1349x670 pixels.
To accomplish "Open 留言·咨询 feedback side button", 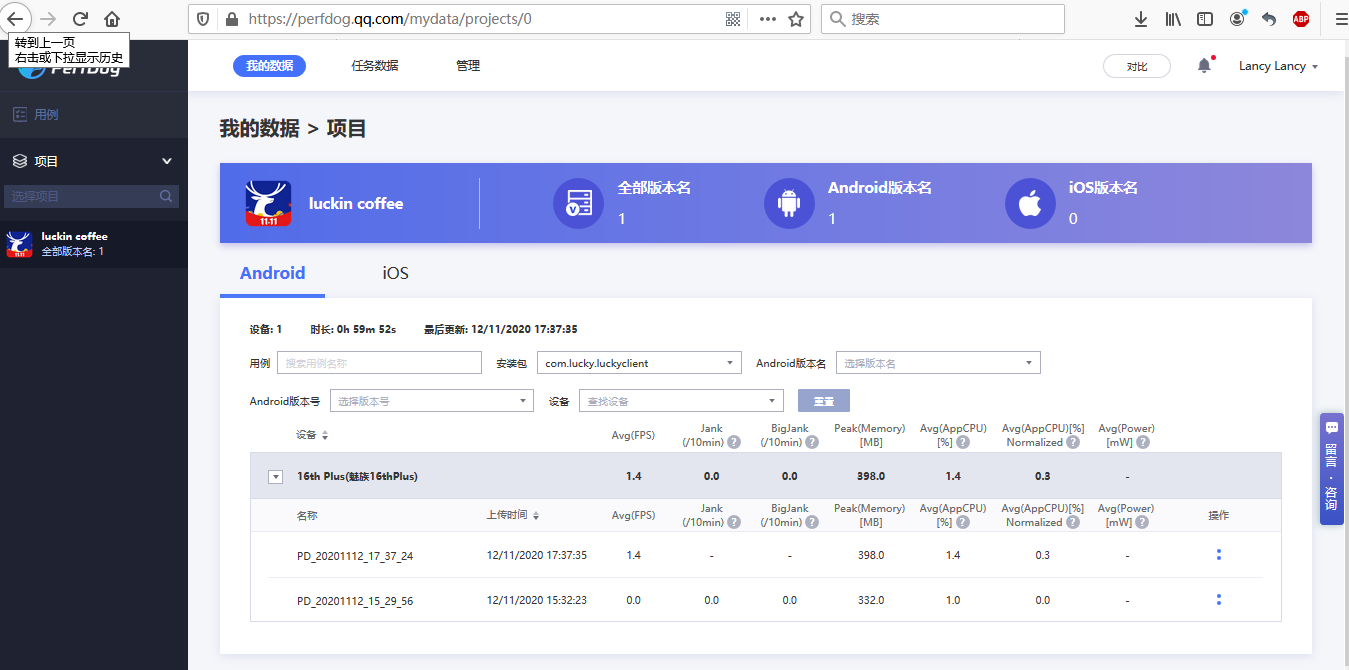I will click(1331, 469).
